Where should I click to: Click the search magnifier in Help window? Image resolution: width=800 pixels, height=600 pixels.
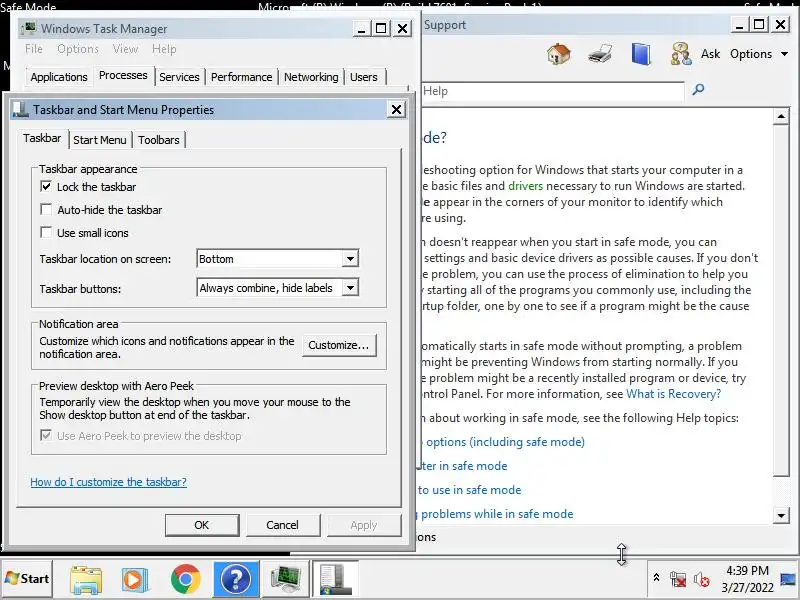(698, 90)
